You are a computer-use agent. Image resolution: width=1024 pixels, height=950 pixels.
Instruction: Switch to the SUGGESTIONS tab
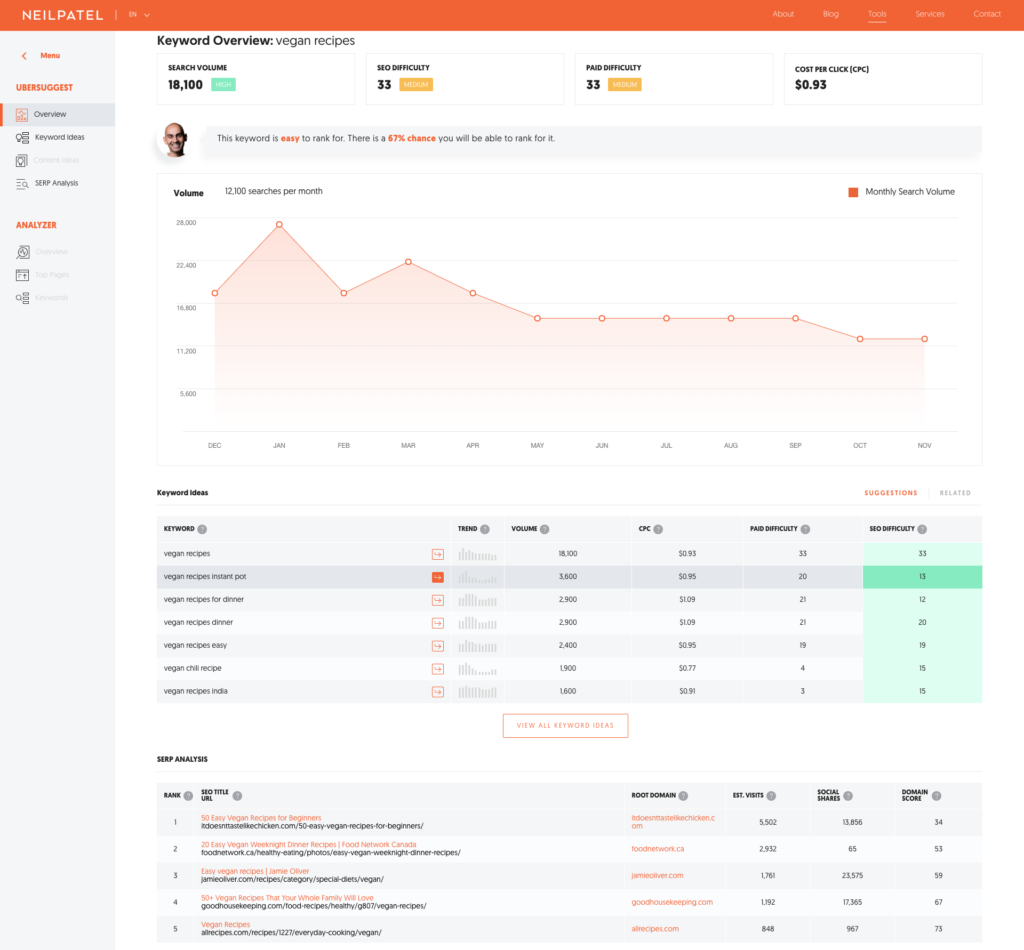click(891, 493)
